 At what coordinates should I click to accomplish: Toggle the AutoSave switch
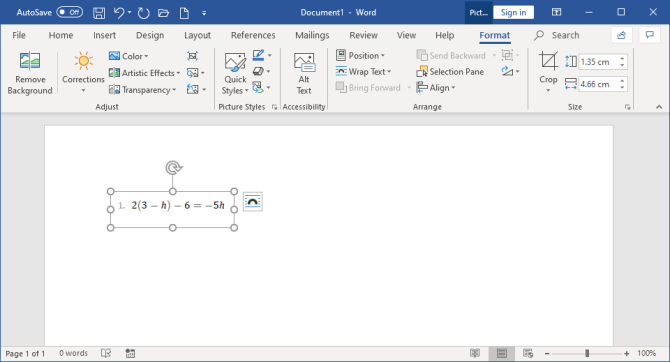point(70,12)
